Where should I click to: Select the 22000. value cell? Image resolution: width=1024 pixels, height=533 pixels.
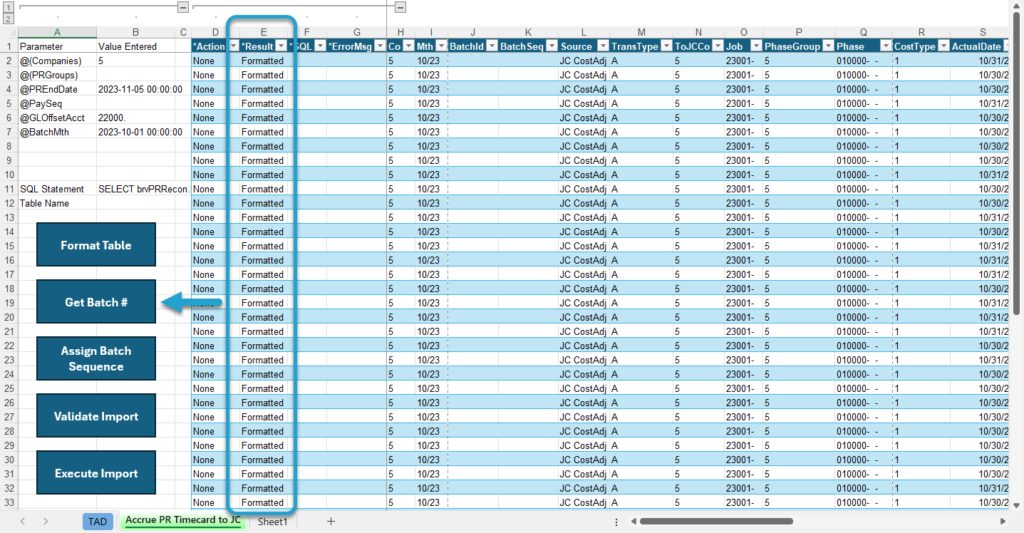(136, 118)
